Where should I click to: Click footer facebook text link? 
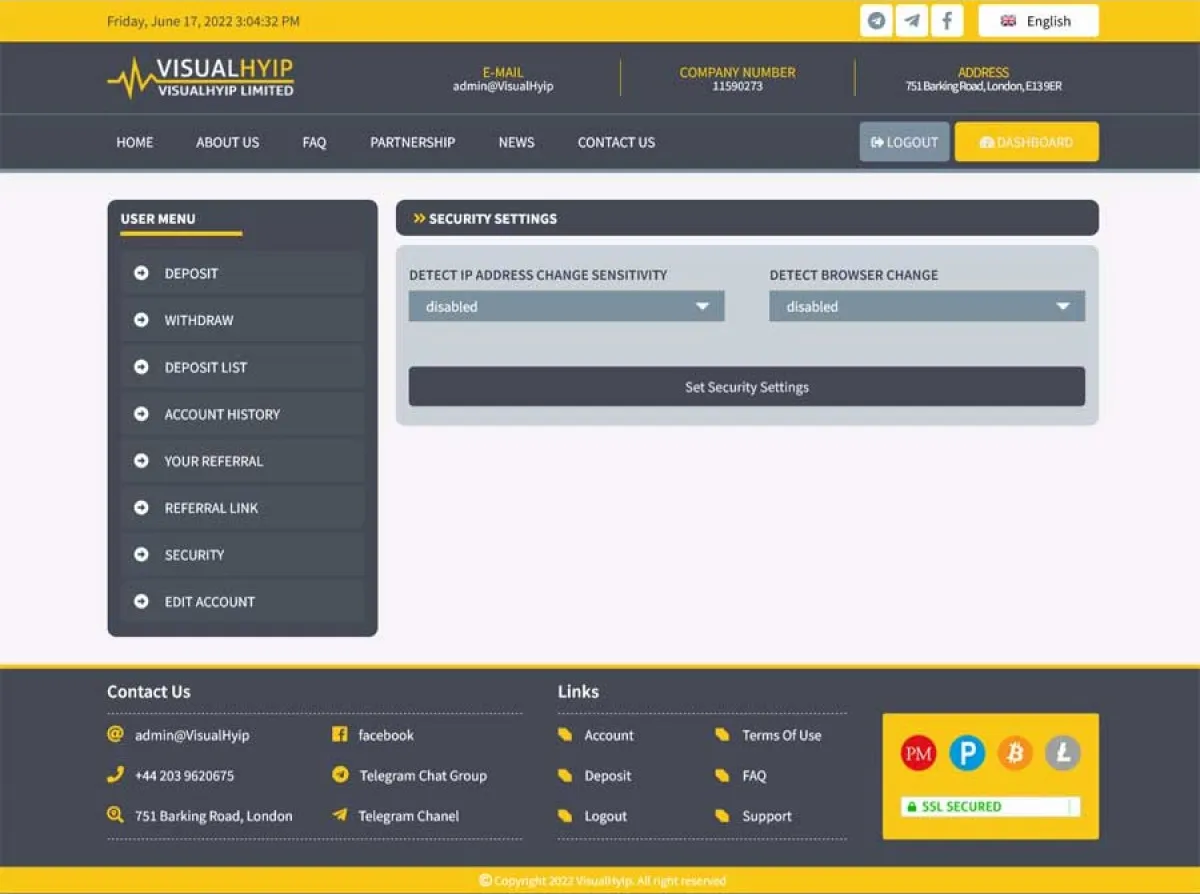tap(386, 735)
